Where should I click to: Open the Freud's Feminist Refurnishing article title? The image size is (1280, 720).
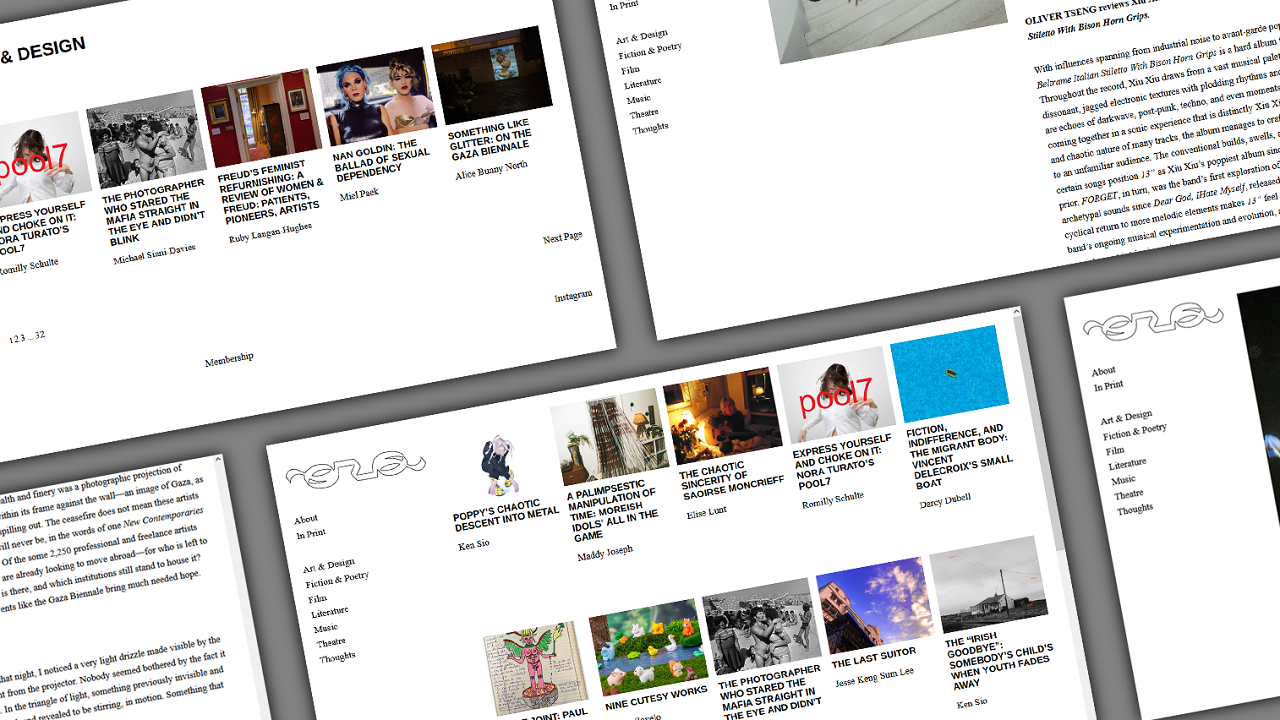pyautogui.click(x=271, y=194)
